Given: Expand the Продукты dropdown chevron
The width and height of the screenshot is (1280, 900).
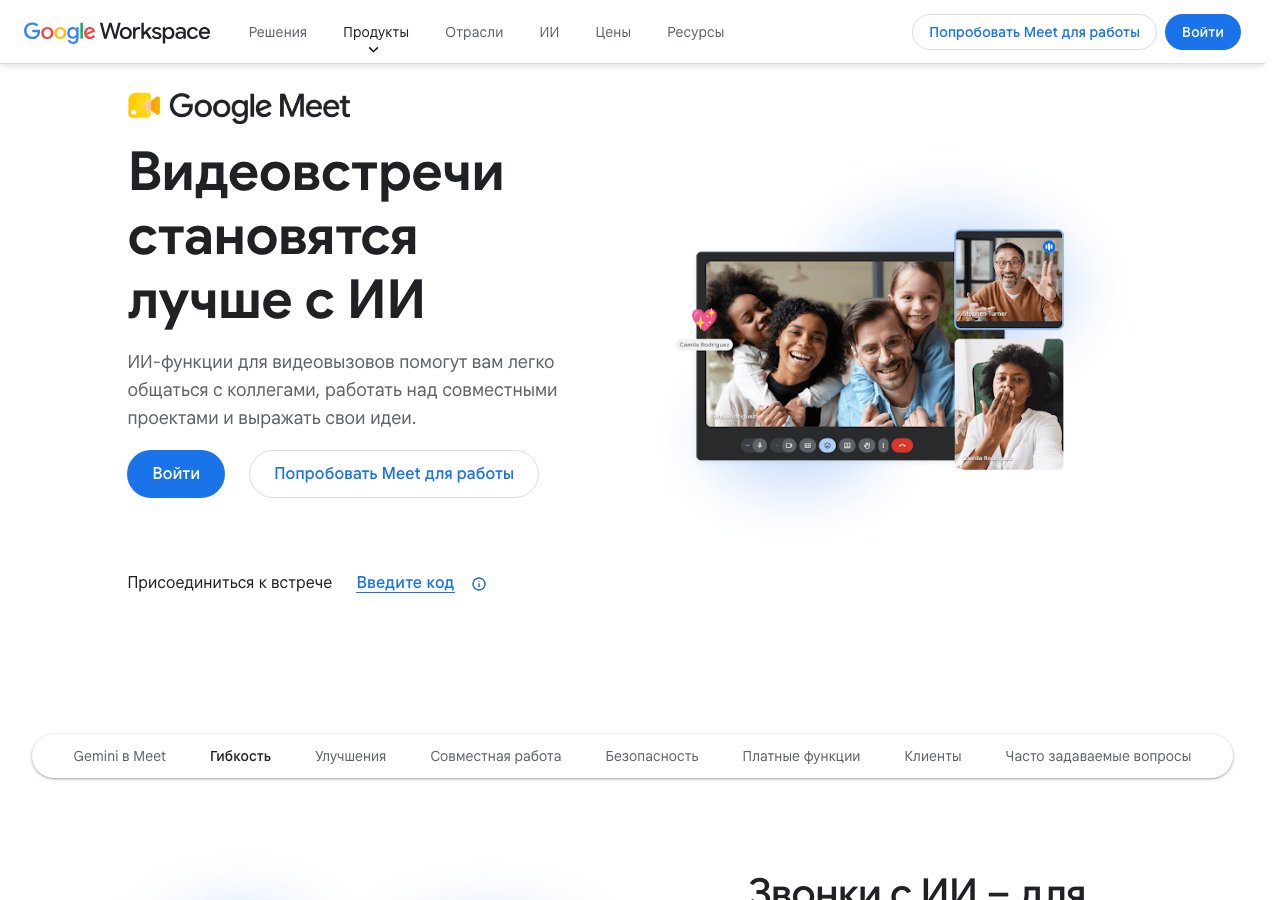Looking at the screenshot, I should tap(374, 50).
